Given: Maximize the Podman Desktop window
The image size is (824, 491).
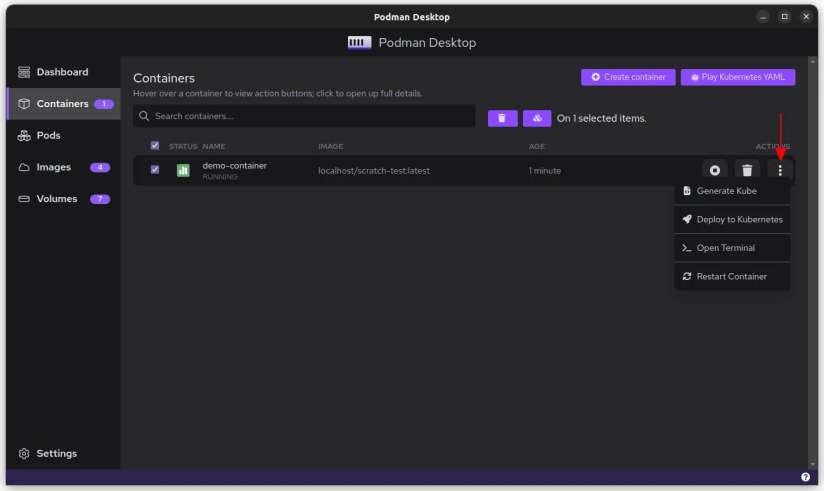Looking at the screenshot, I should [785, 17].
